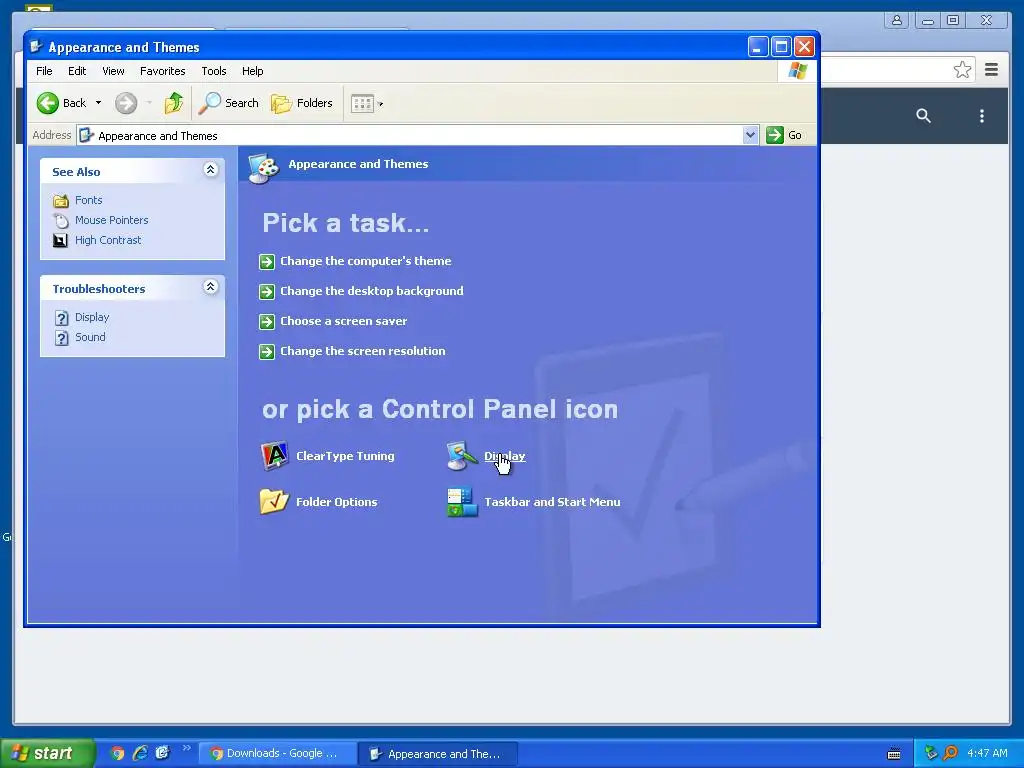This screenshot has height=768, width=1024.
Task: Click arrow icon beside screen saver task
Action: pyautogui.click(x=266, y=322)
